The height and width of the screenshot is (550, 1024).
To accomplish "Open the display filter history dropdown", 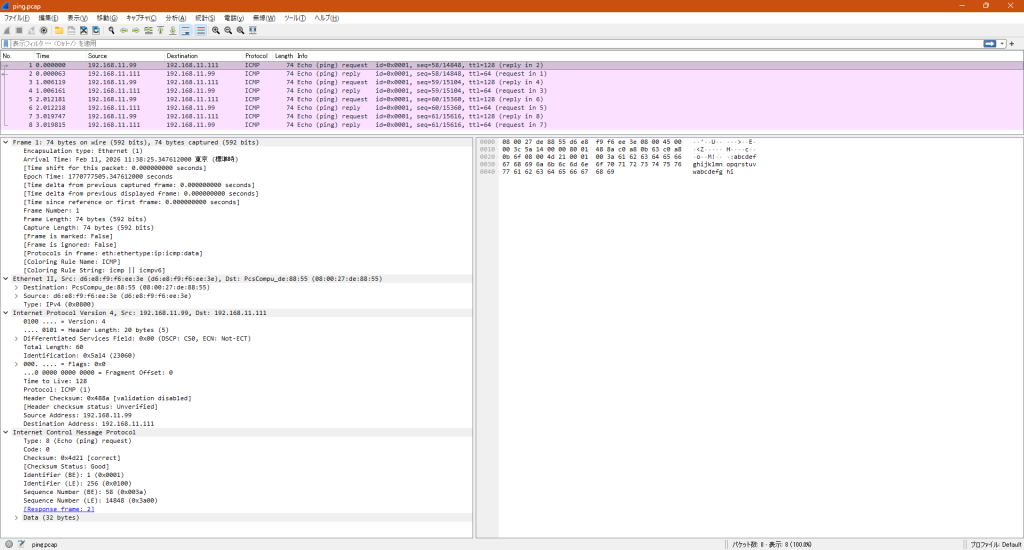I will 1001,44.
